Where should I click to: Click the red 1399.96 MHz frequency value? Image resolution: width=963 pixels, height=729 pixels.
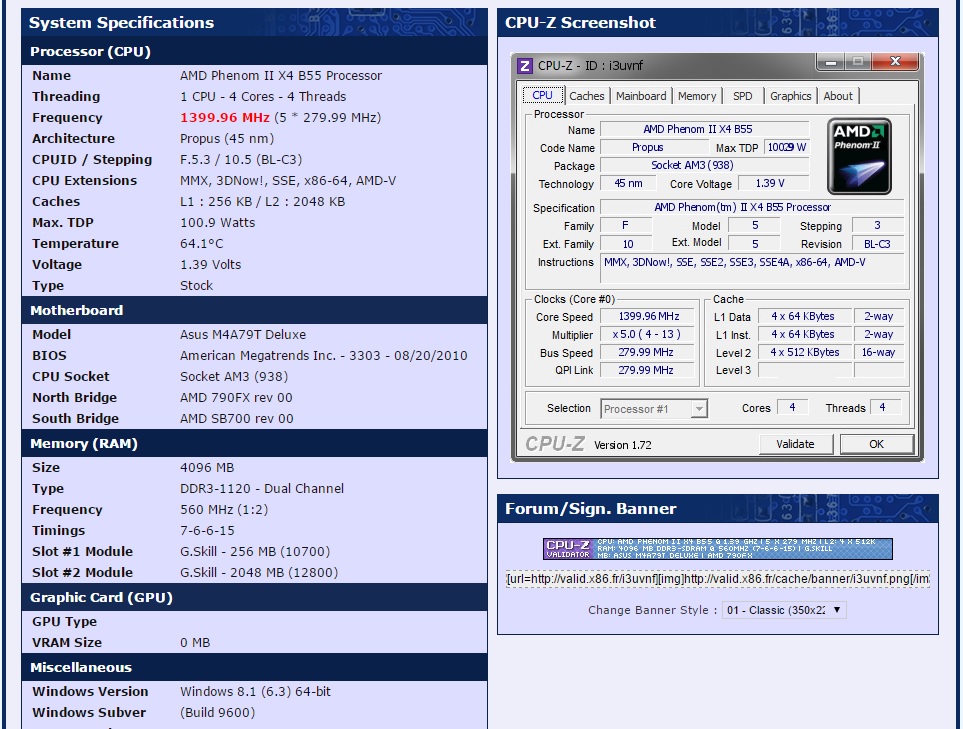(x=225, y=117)
